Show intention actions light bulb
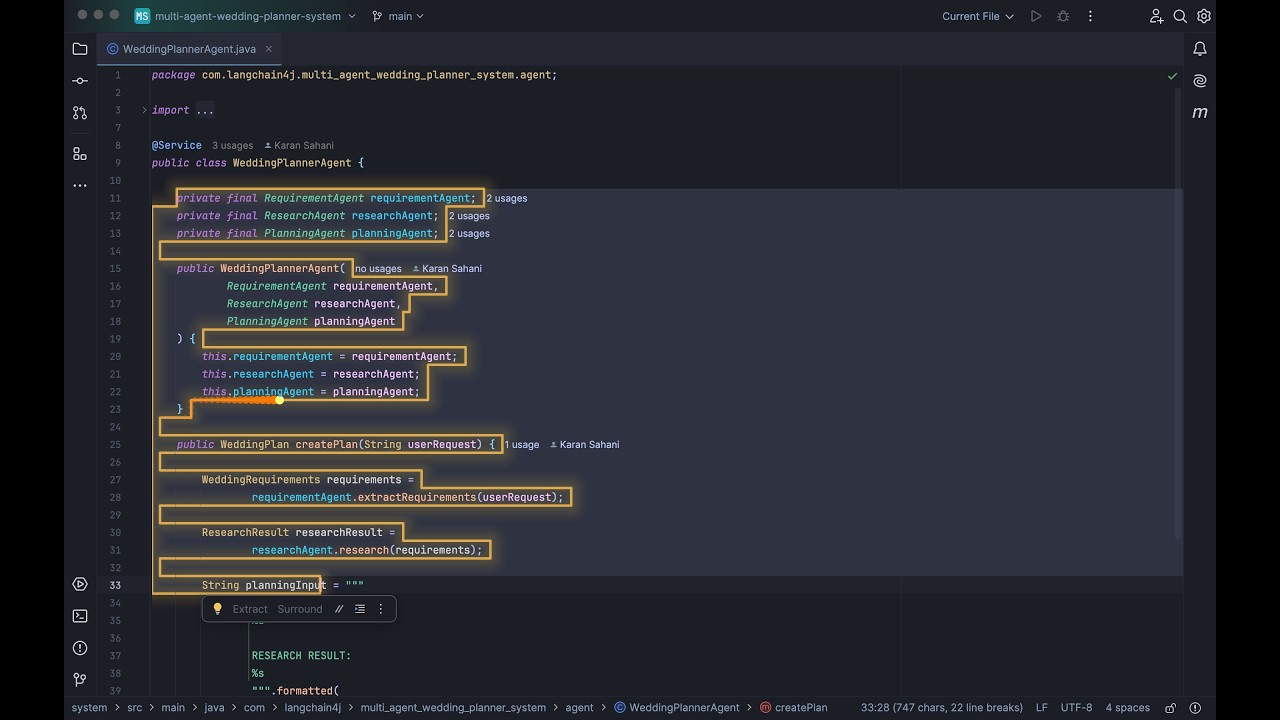This screenshot has width=1280, height=720. click(x=217, y=609)
